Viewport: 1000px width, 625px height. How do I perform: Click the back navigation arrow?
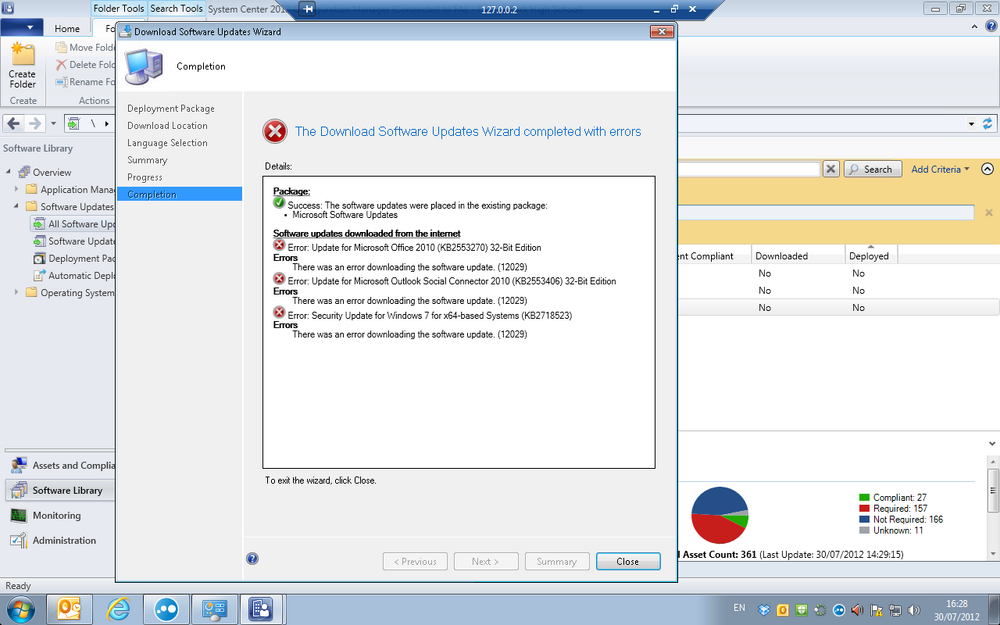pos(14,123)
